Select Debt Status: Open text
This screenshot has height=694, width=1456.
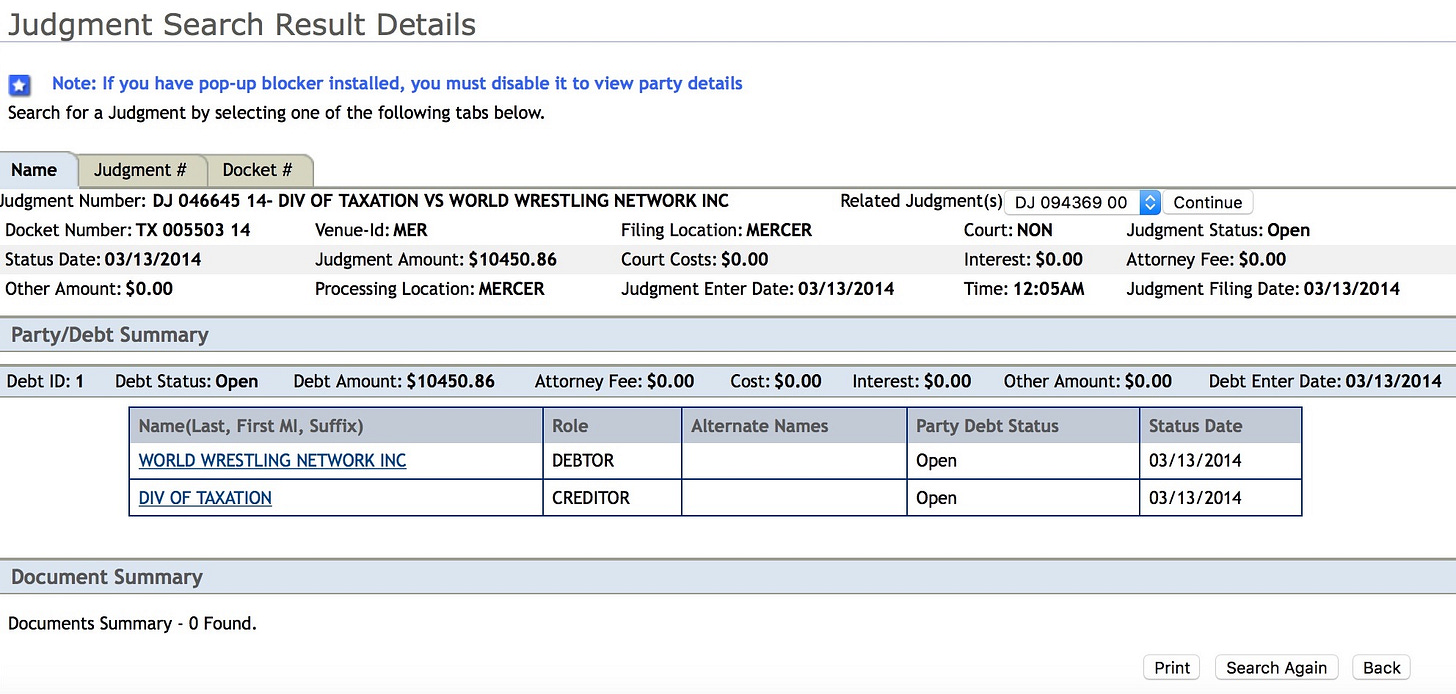coord(186,381)
